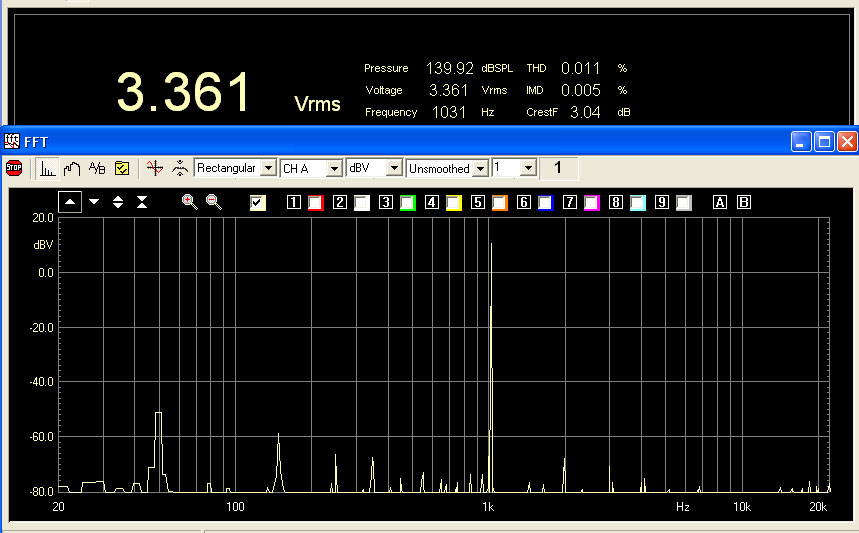859x533 pixels.
Task: Click the red waveform cursor icon
Action: [153, 169]
